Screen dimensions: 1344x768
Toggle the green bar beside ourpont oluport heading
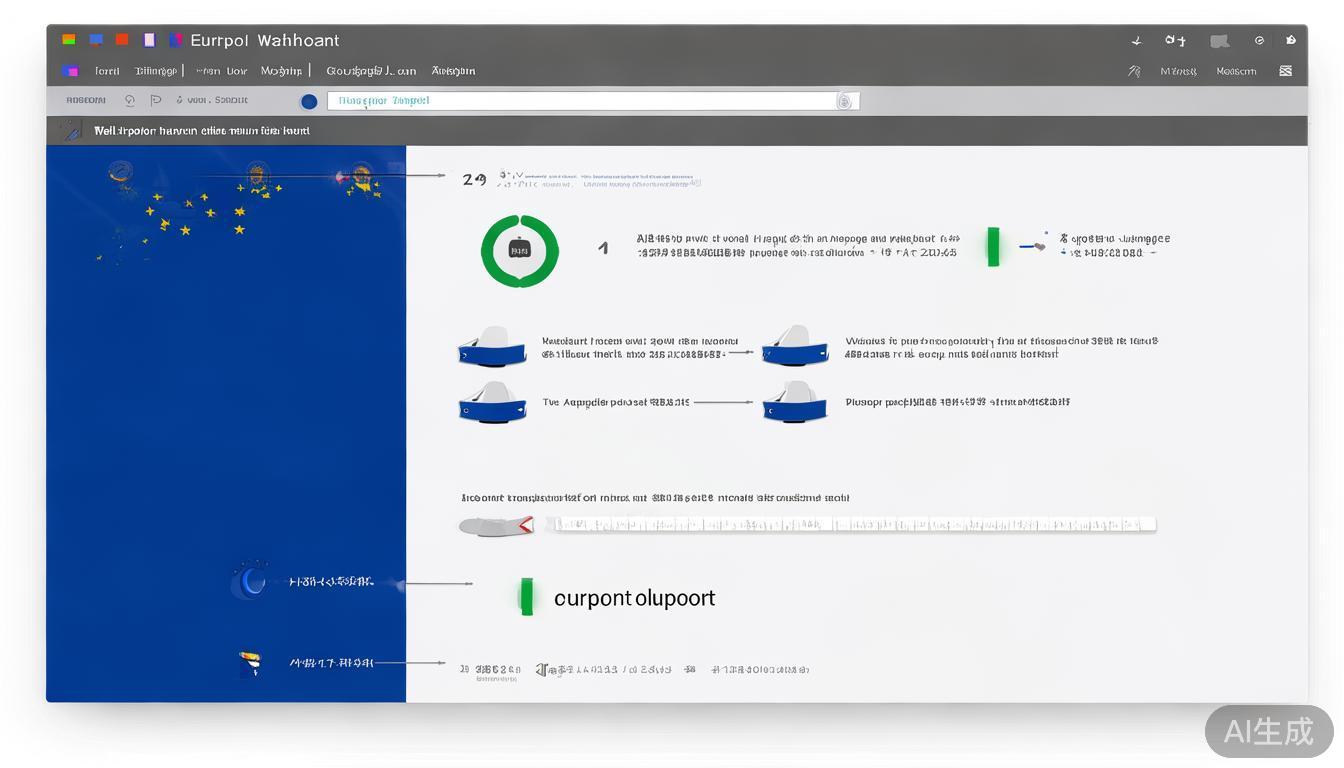pos(527,596)
